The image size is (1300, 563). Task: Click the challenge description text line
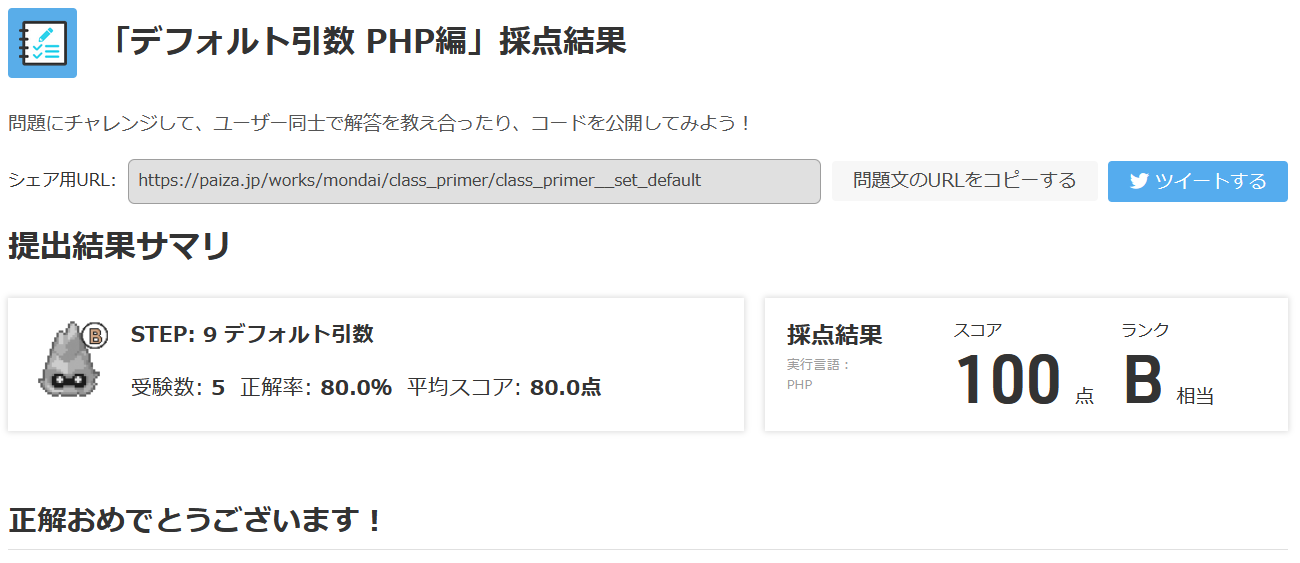click(x=380, y=124)
